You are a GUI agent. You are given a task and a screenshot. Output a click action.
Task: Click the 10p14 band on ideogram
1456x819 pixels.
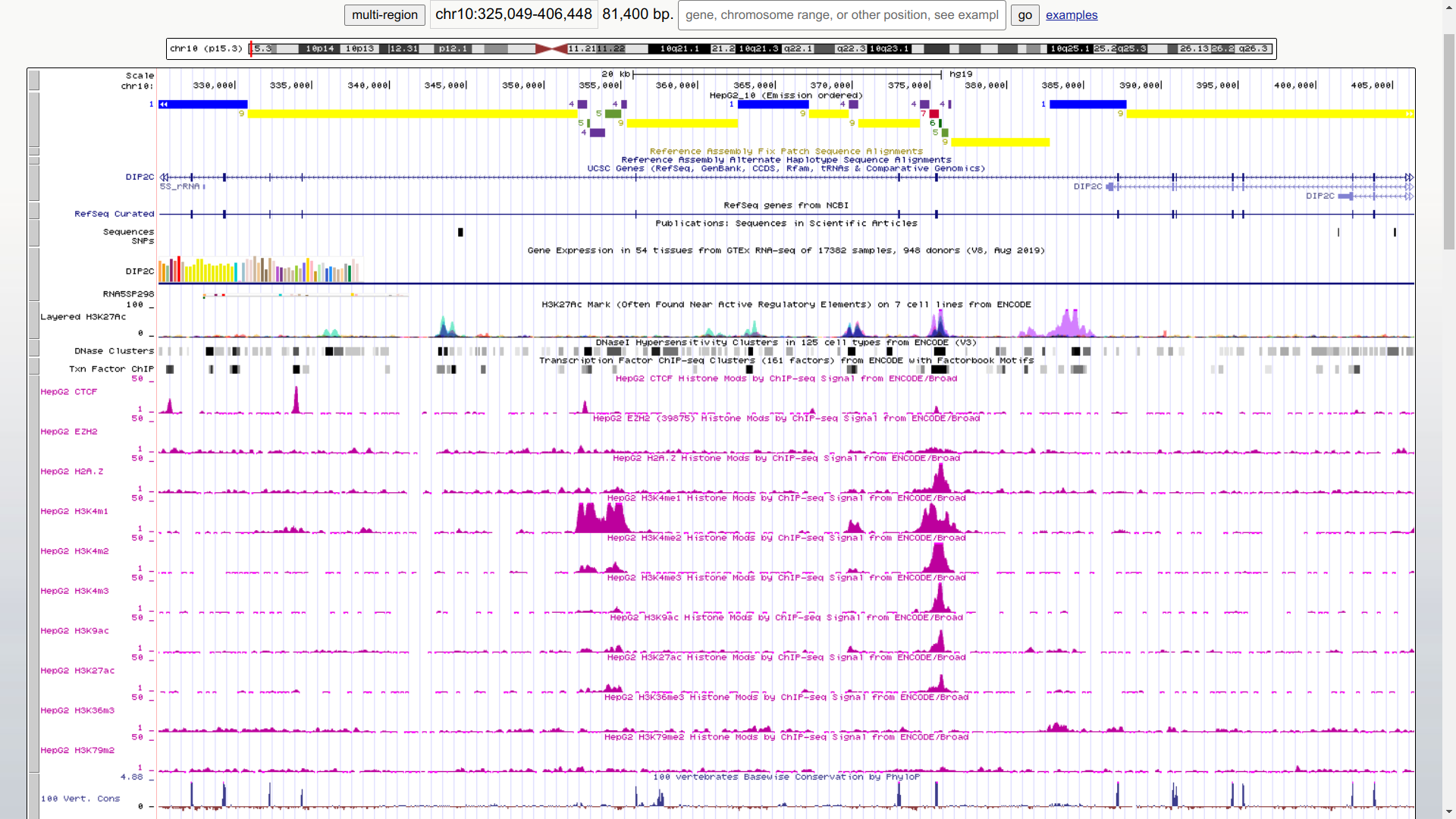(x=319, y=49)
